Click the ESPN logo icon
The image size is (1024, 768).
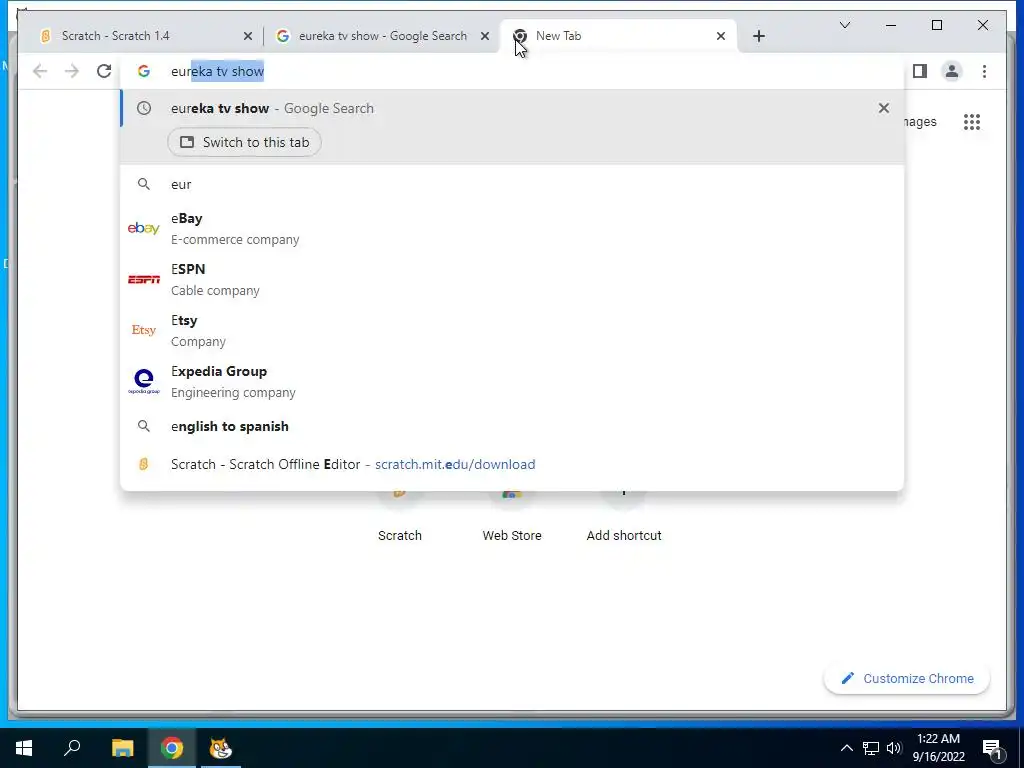click(x=144, y=280)
